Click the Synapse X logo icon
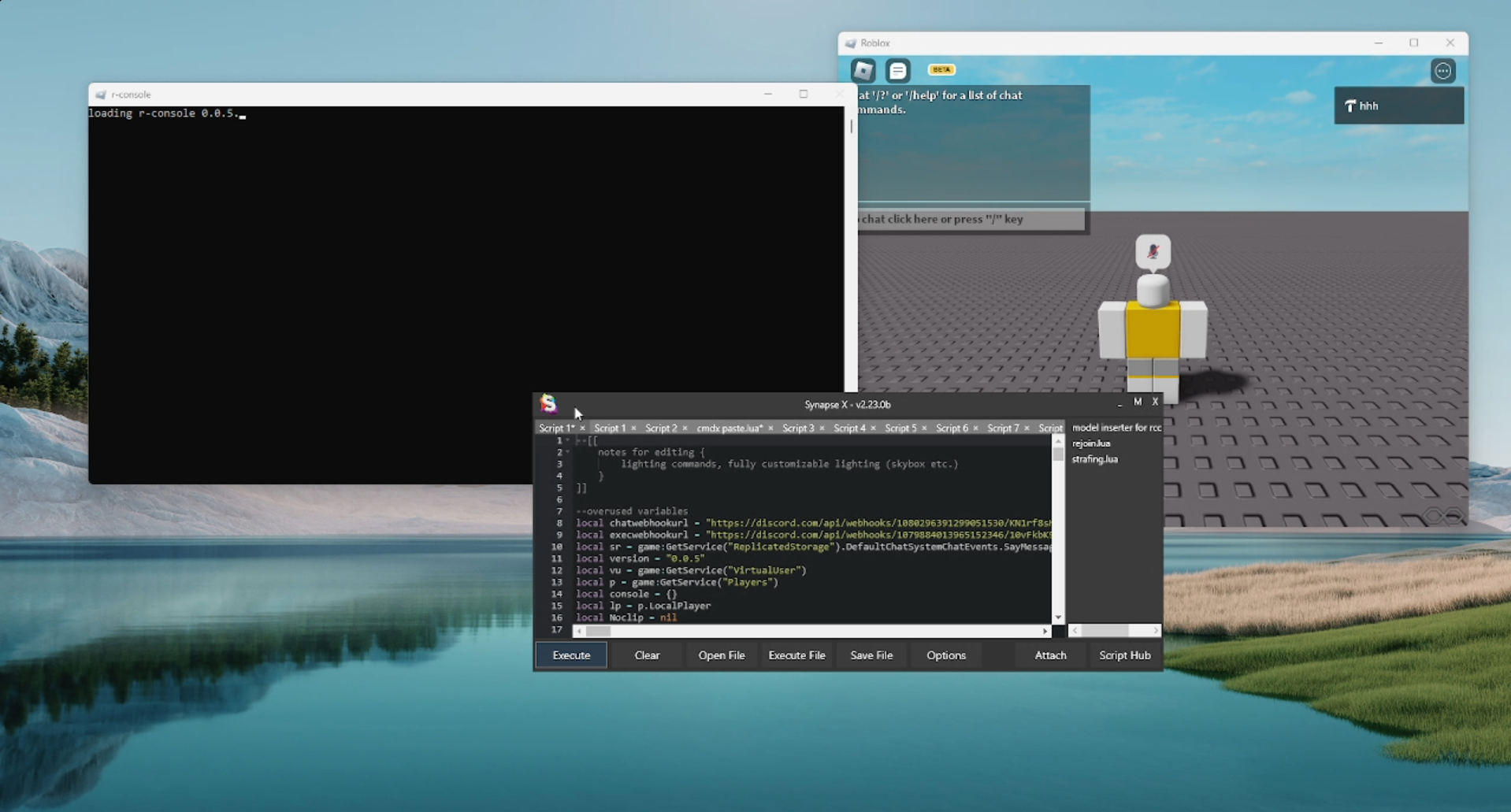 pos(548,404)
